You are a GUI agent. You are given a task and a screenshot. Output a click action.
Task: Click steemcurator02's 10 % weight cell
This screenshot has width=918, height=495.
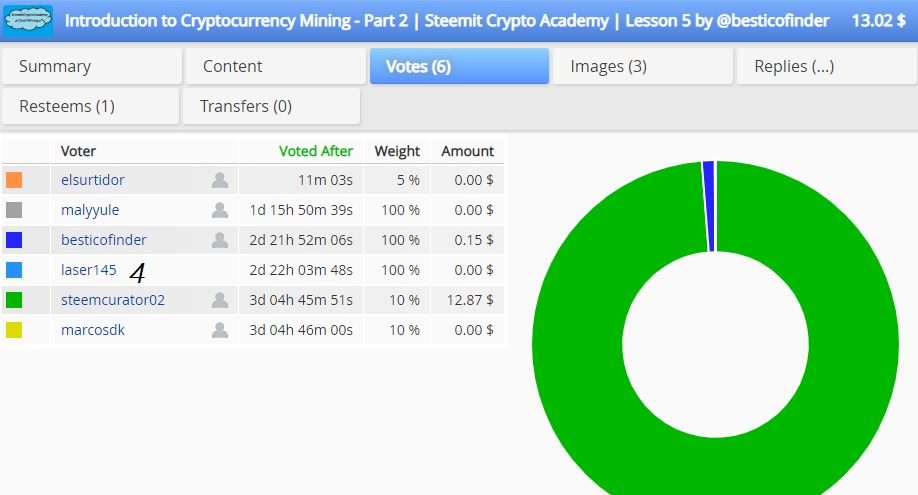coord(397,300)
